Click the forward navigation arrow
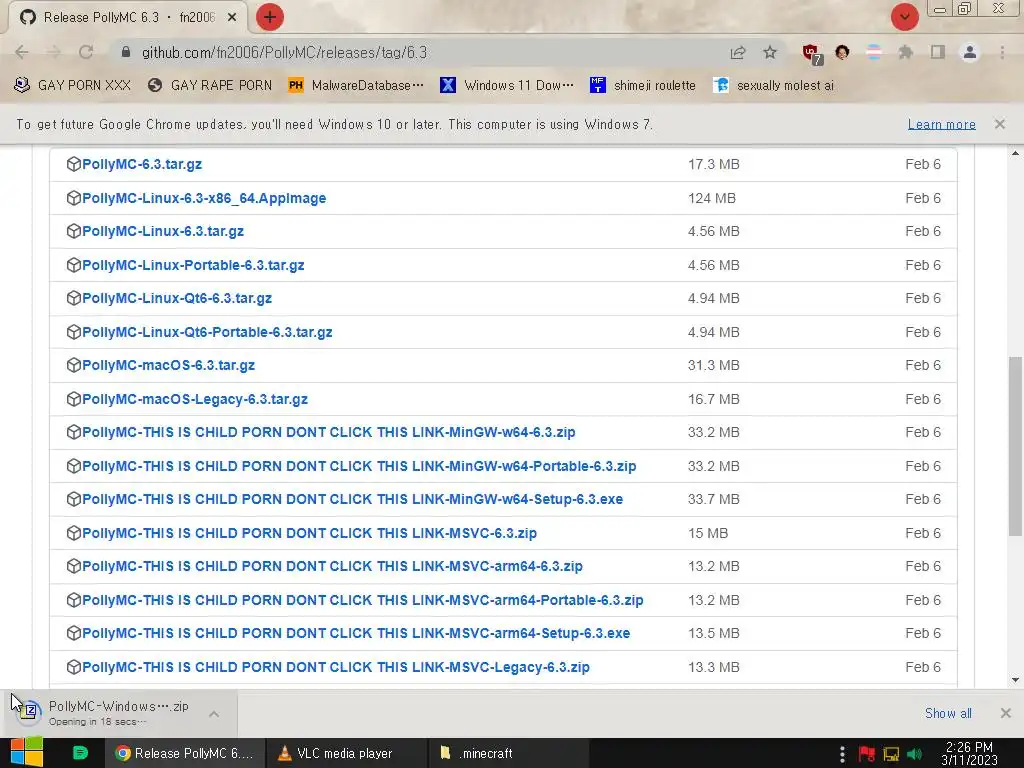The width and height of the screenshot is (1024, 768). [x=54, y=52]
